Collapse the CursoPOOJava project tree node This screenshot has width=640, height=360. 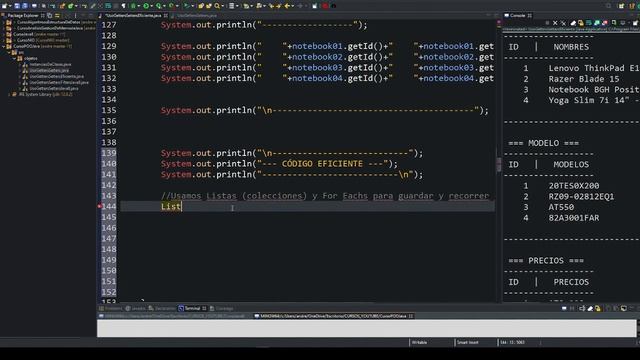pyautogui.click(x=4, y=46)
